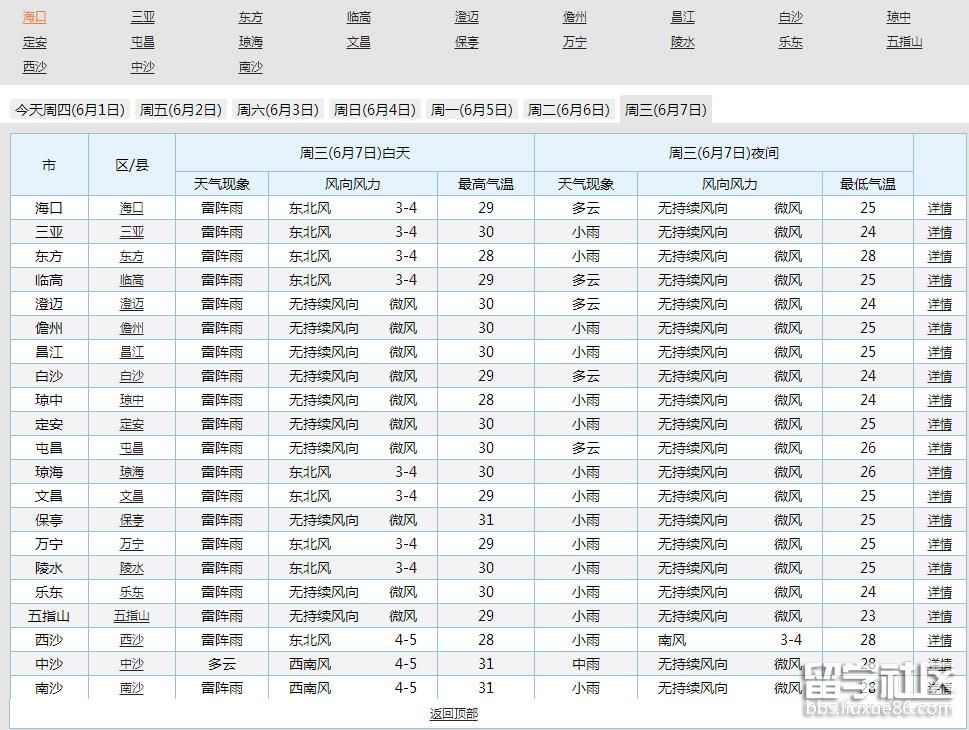Select the 周六(6月3日) date tab
The image size is (969, 730).
point(277,110)
